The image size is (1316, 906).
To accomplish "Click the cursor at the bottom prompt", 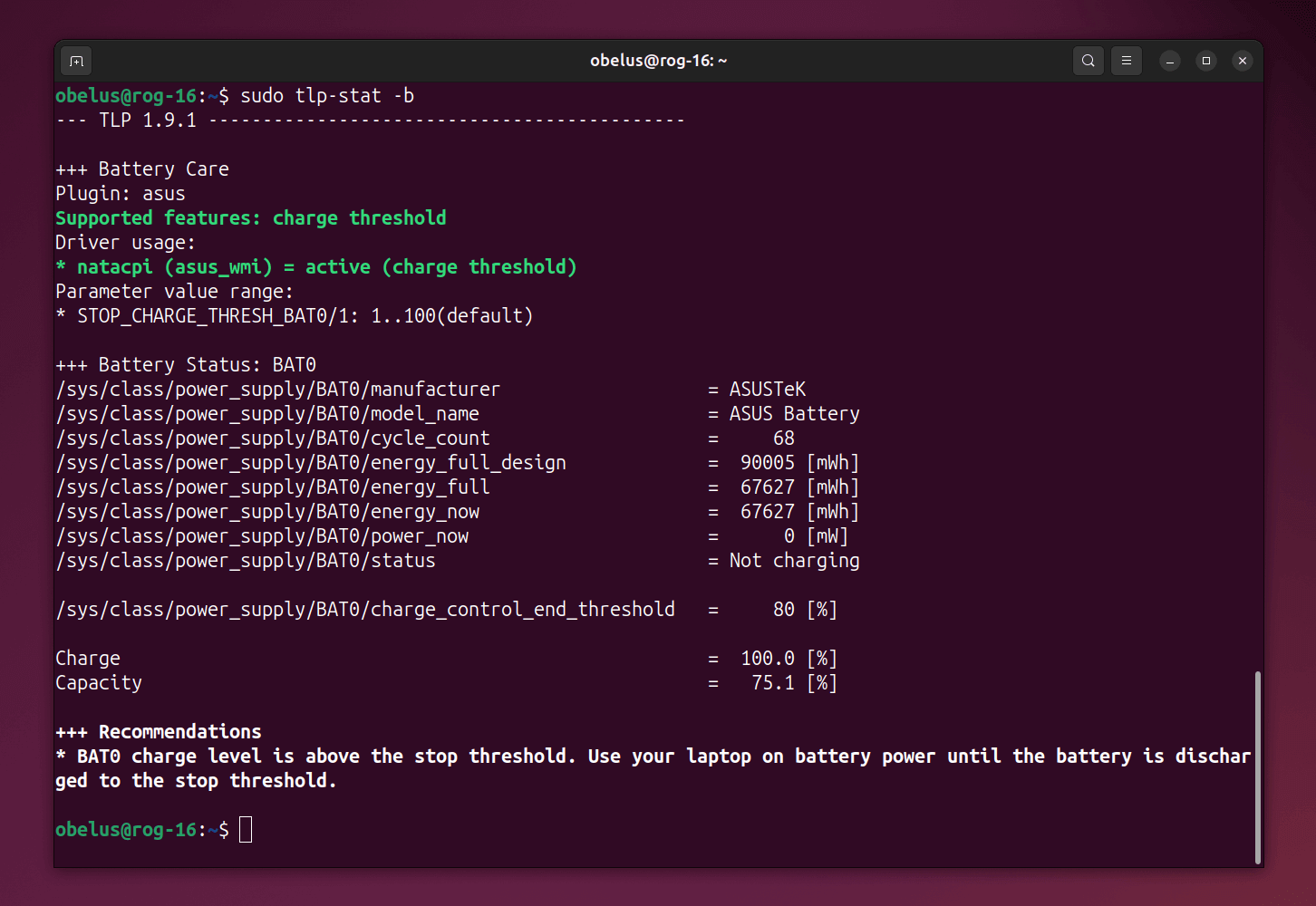I will 246,829.
